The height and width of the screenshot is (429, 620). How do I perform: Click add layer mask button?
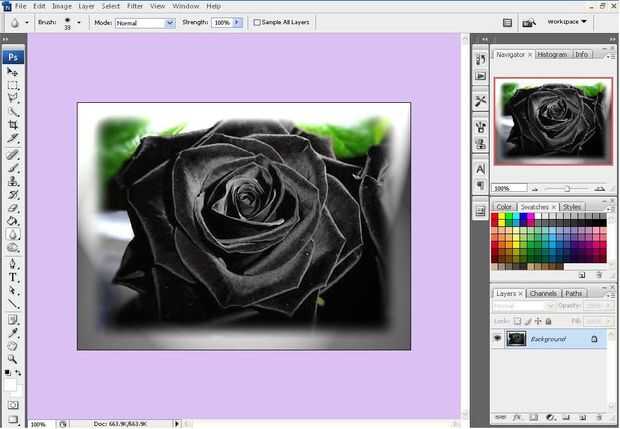click(x=533, y=418)
